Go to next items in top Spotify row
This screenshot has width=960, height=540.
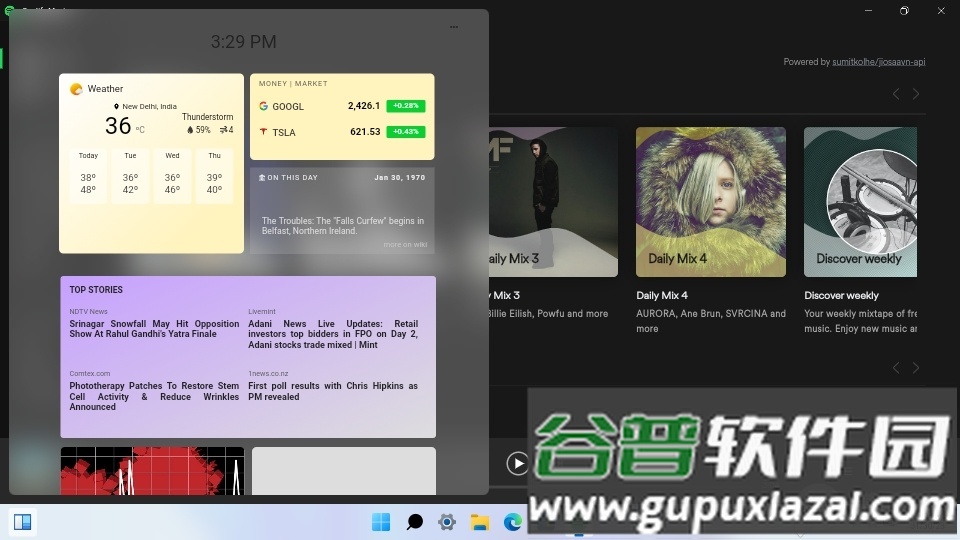[916, 94]
